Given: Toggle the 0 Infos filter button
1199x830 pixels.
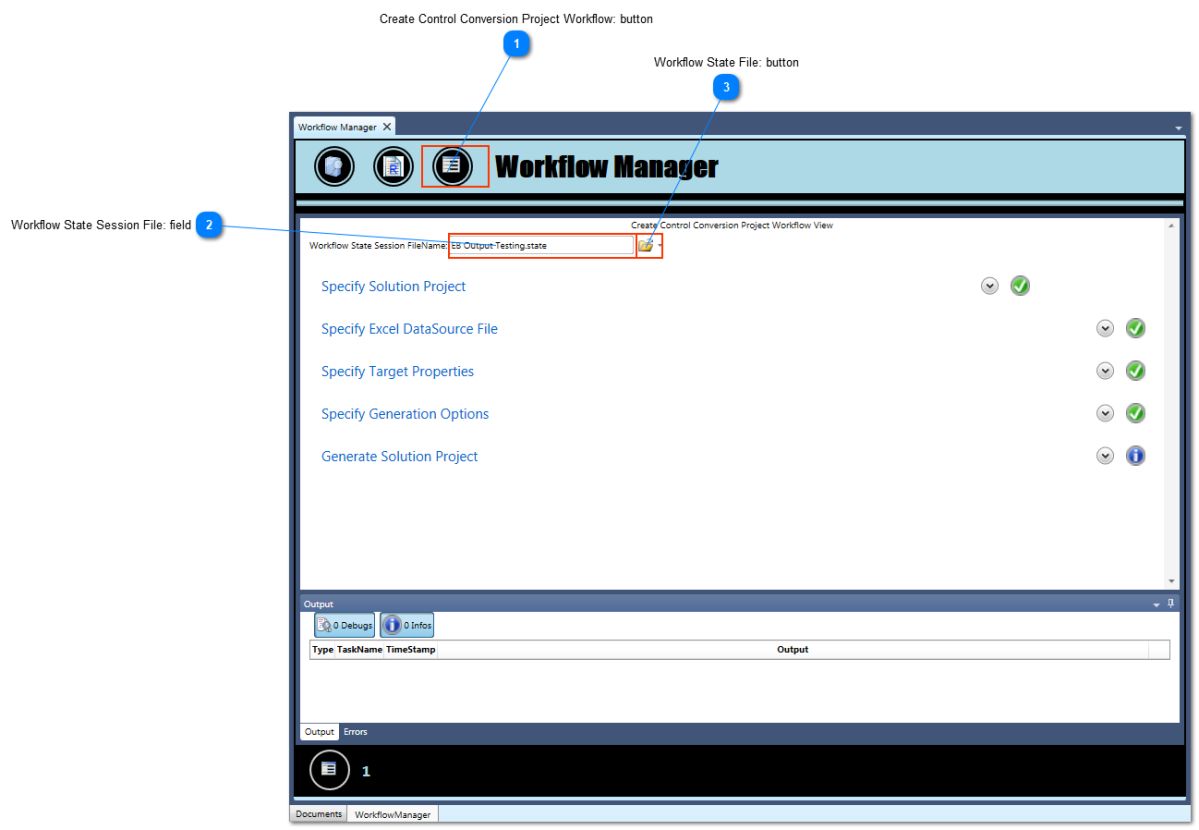Looking at the screenshot, I should pos(407,625).
